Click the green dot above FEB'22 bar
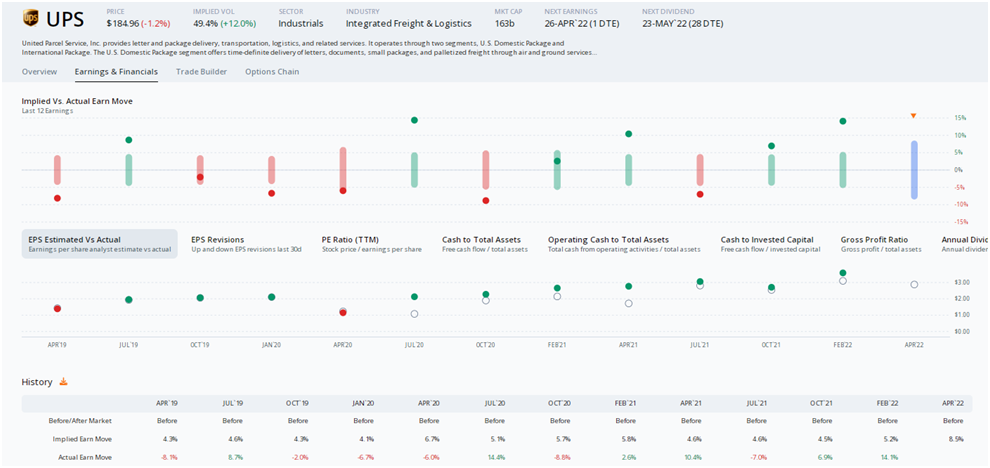This screenshot has height=468, width=990. click(842, 121)
